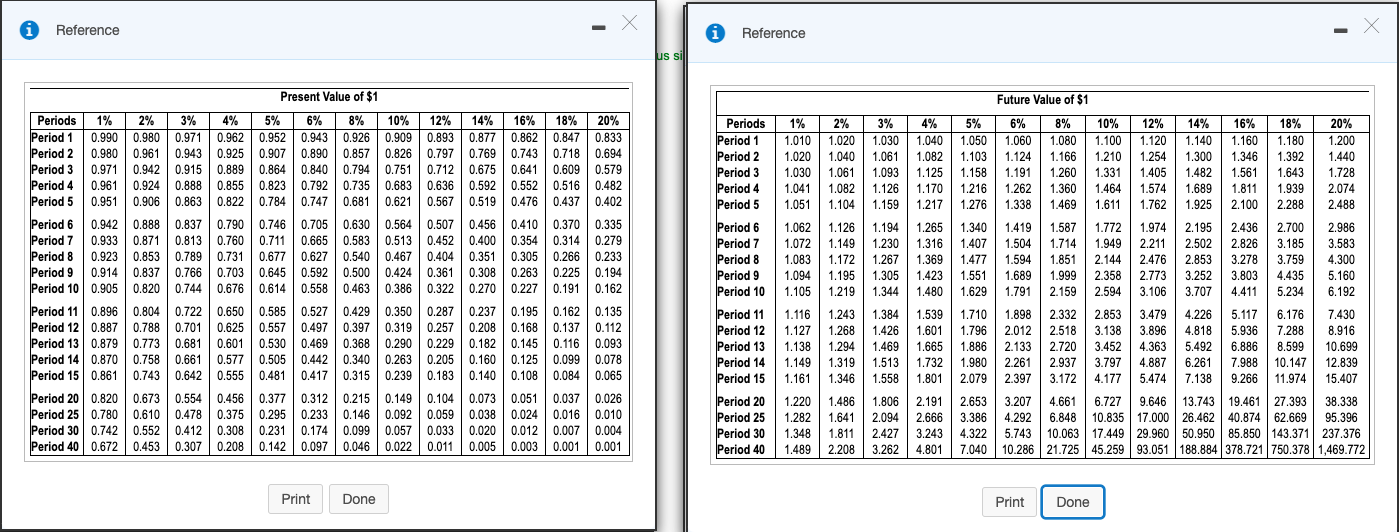
Task: Click the 2% column header in Future Value table
Action: tap(842, 124)
